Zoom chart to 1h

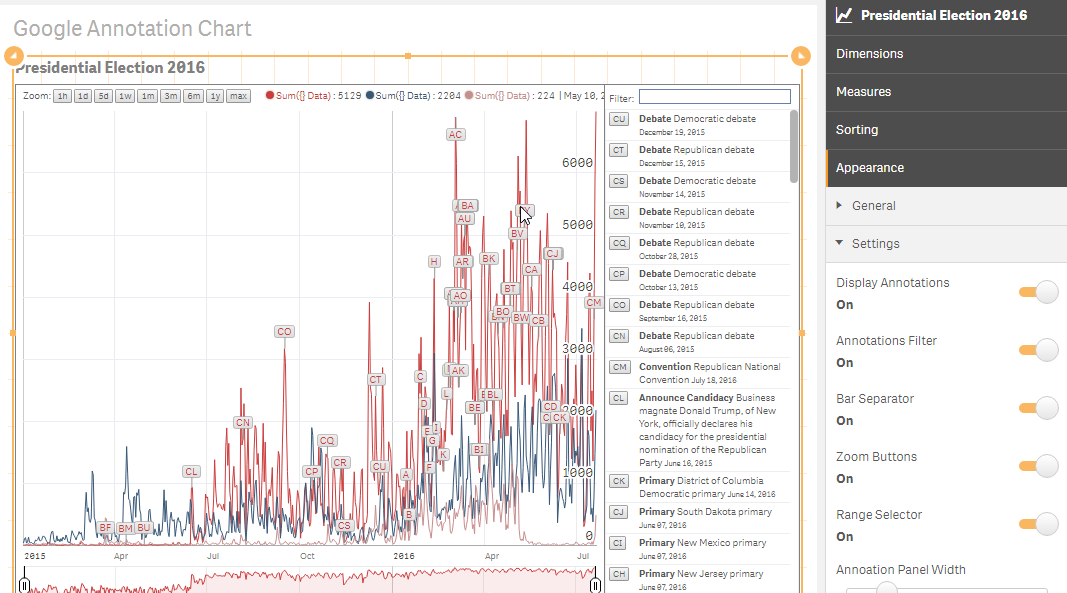[x=63, y=96]
